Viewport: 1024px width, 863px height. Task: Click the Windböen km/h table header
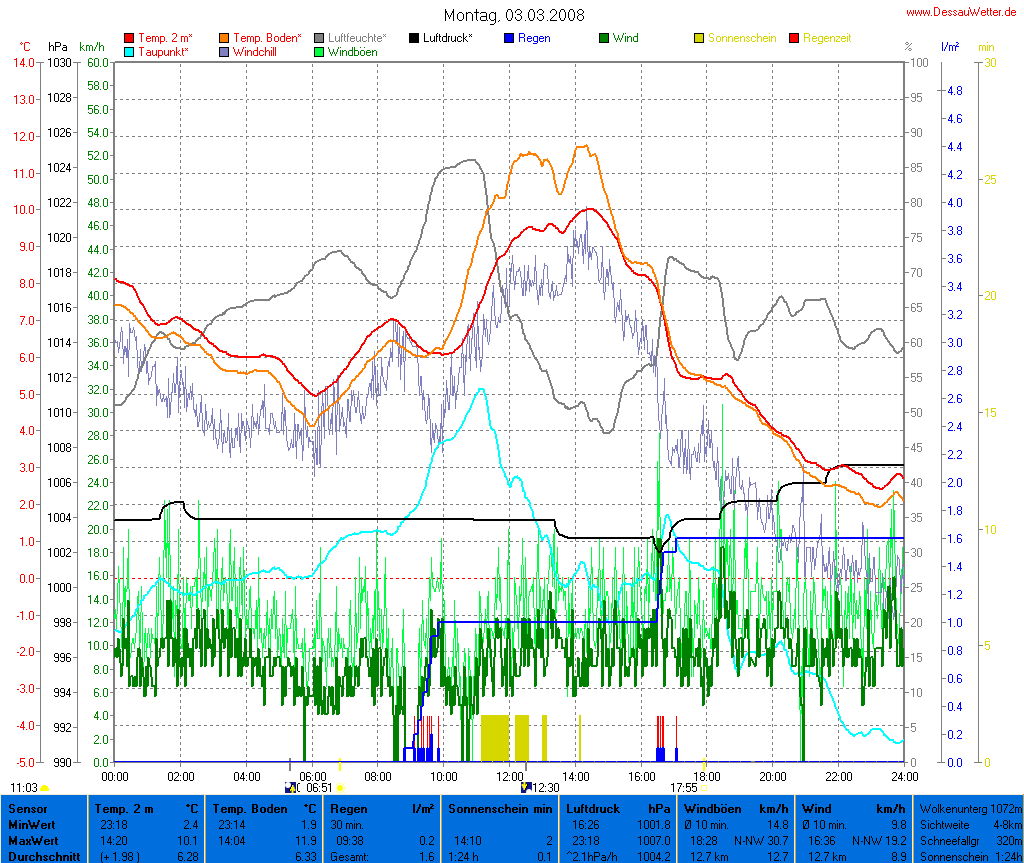pos(734,807)
